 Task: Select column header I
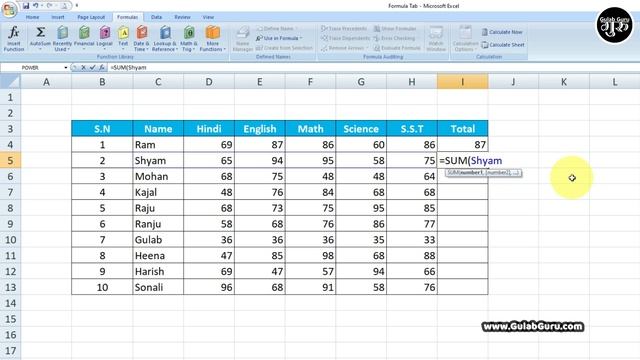[462, 82]
